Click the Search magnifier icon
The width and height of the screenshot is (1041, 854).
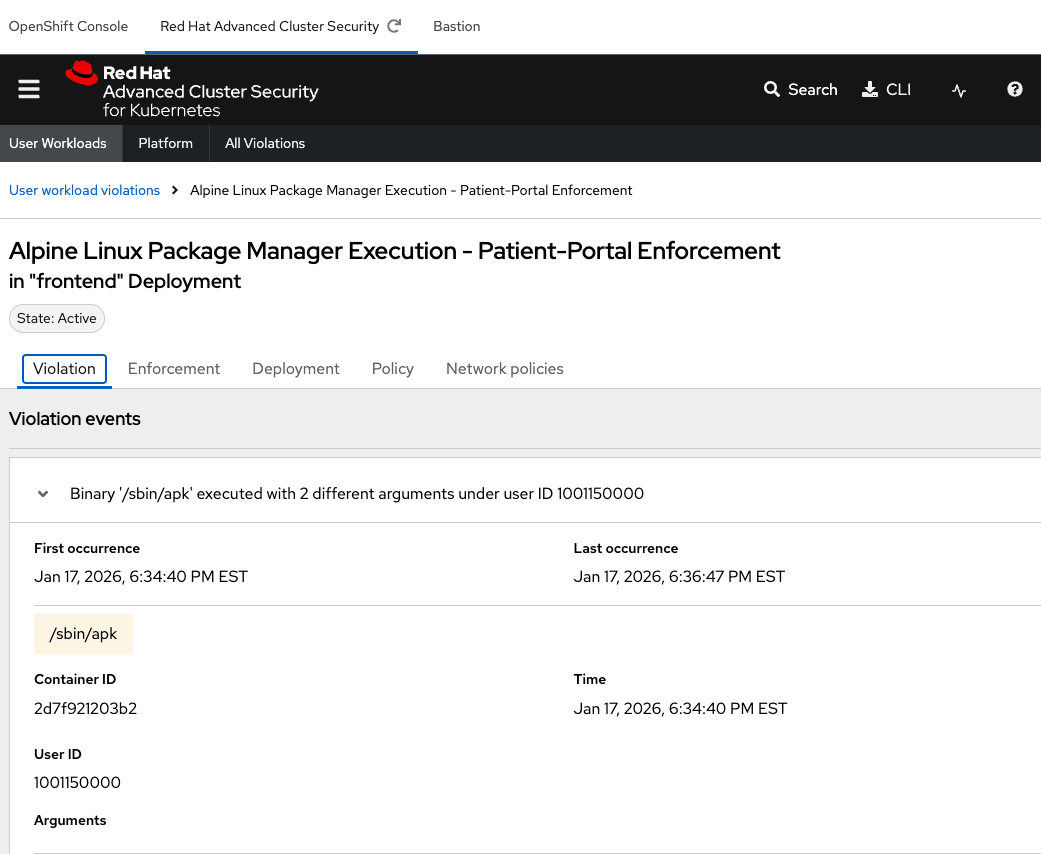[x=771, y=90]
